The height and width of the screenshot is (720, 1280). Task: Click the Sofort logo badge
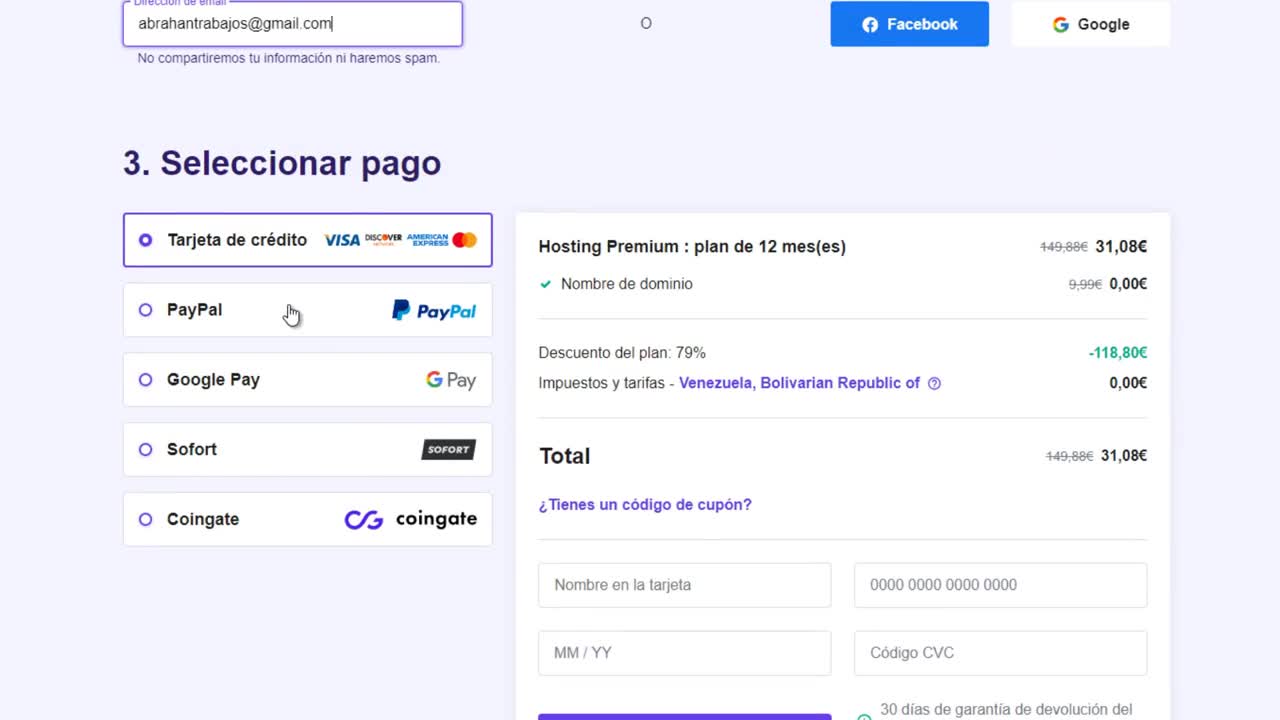pyautogui.click(x=448, y=450)
